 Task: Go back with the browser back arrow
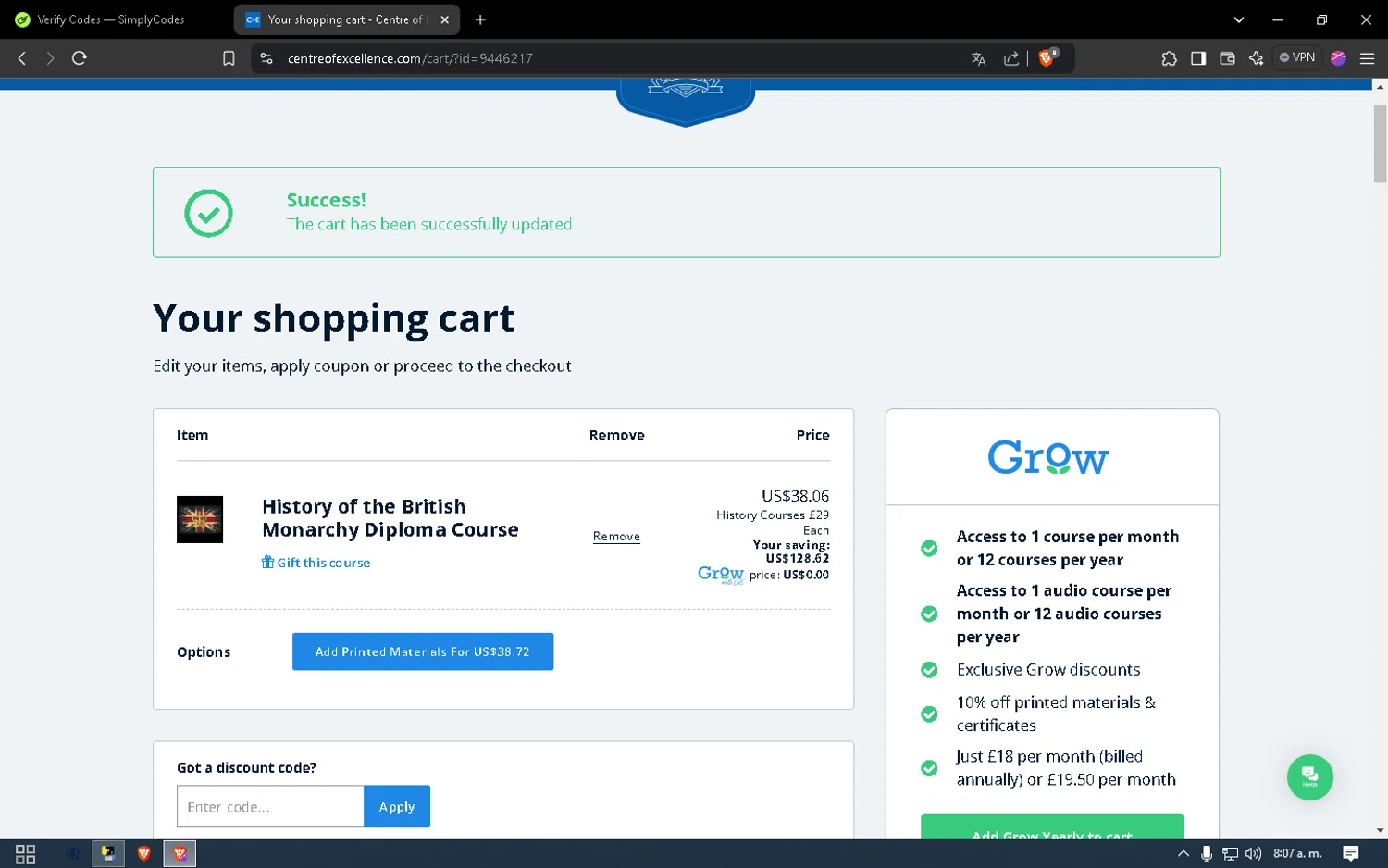(x=22, y=58)
